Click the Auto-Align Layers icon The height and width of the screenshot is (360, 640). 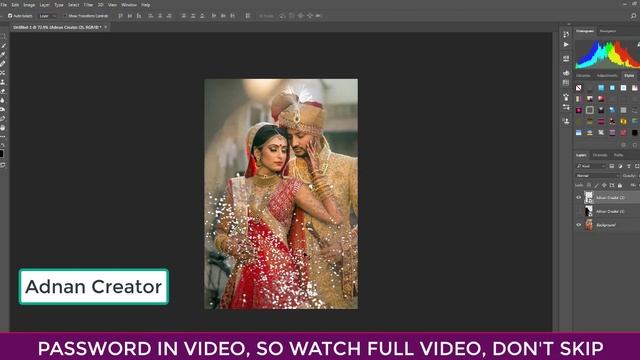click(248, 16)
